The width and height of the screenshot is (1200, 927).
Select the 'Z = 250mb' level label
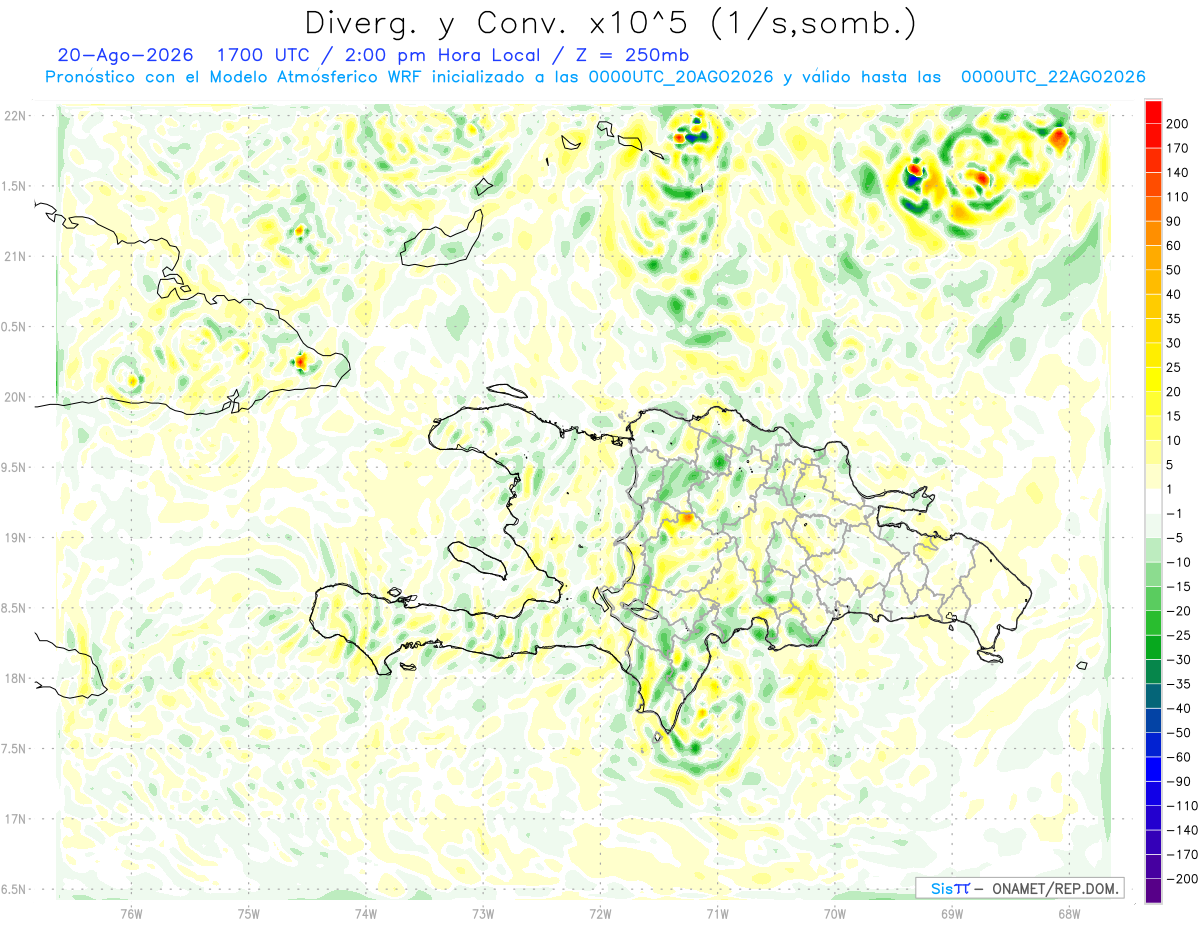pos(632,55)
